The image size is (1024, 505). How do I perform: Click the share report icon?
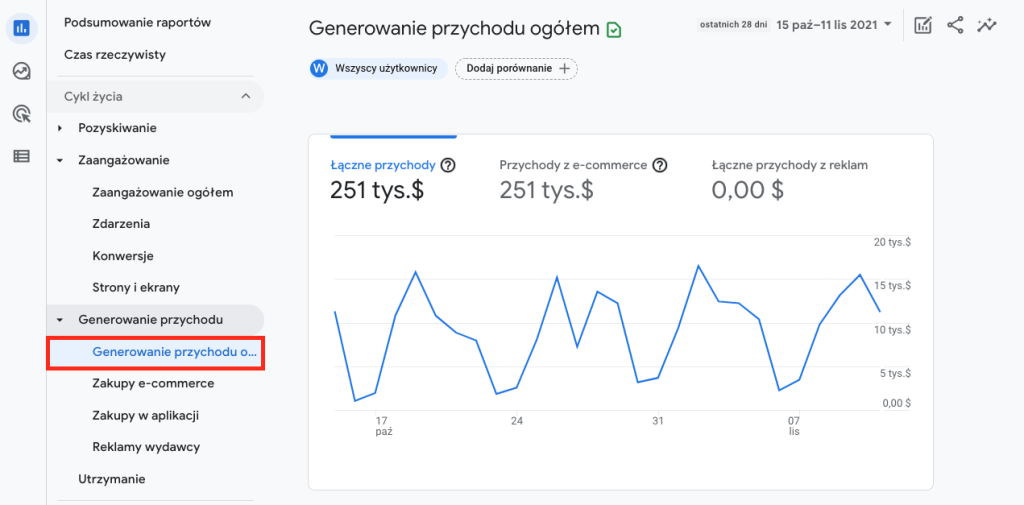955,25
